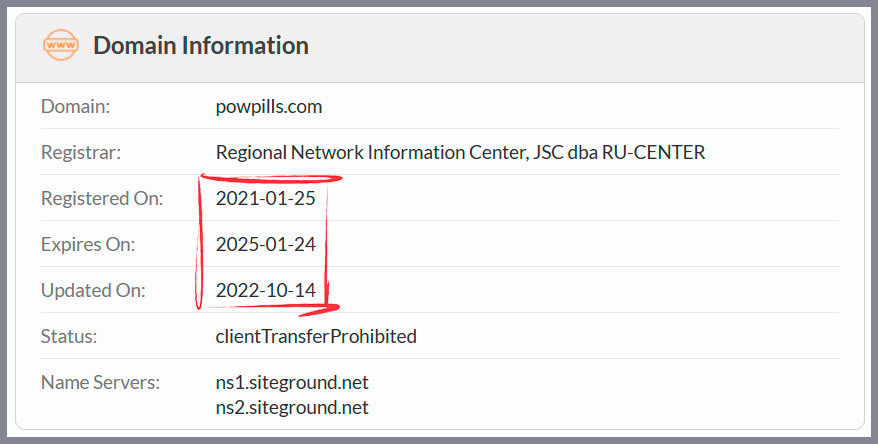Click the 2021-01-25 registration date

(265, 198)
